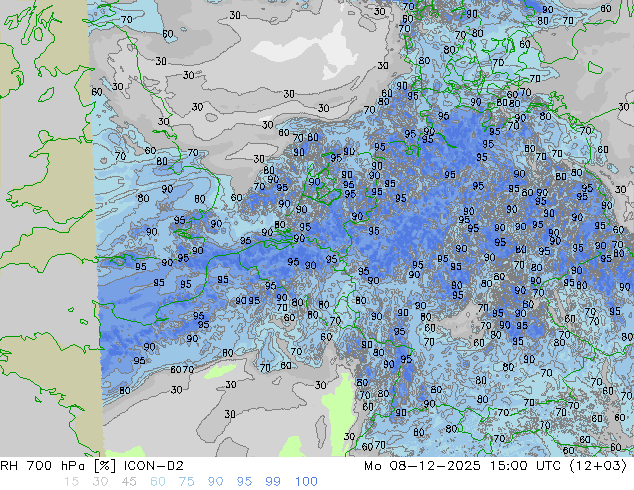Click the 60 value in the legend

[x=157, y=482]
